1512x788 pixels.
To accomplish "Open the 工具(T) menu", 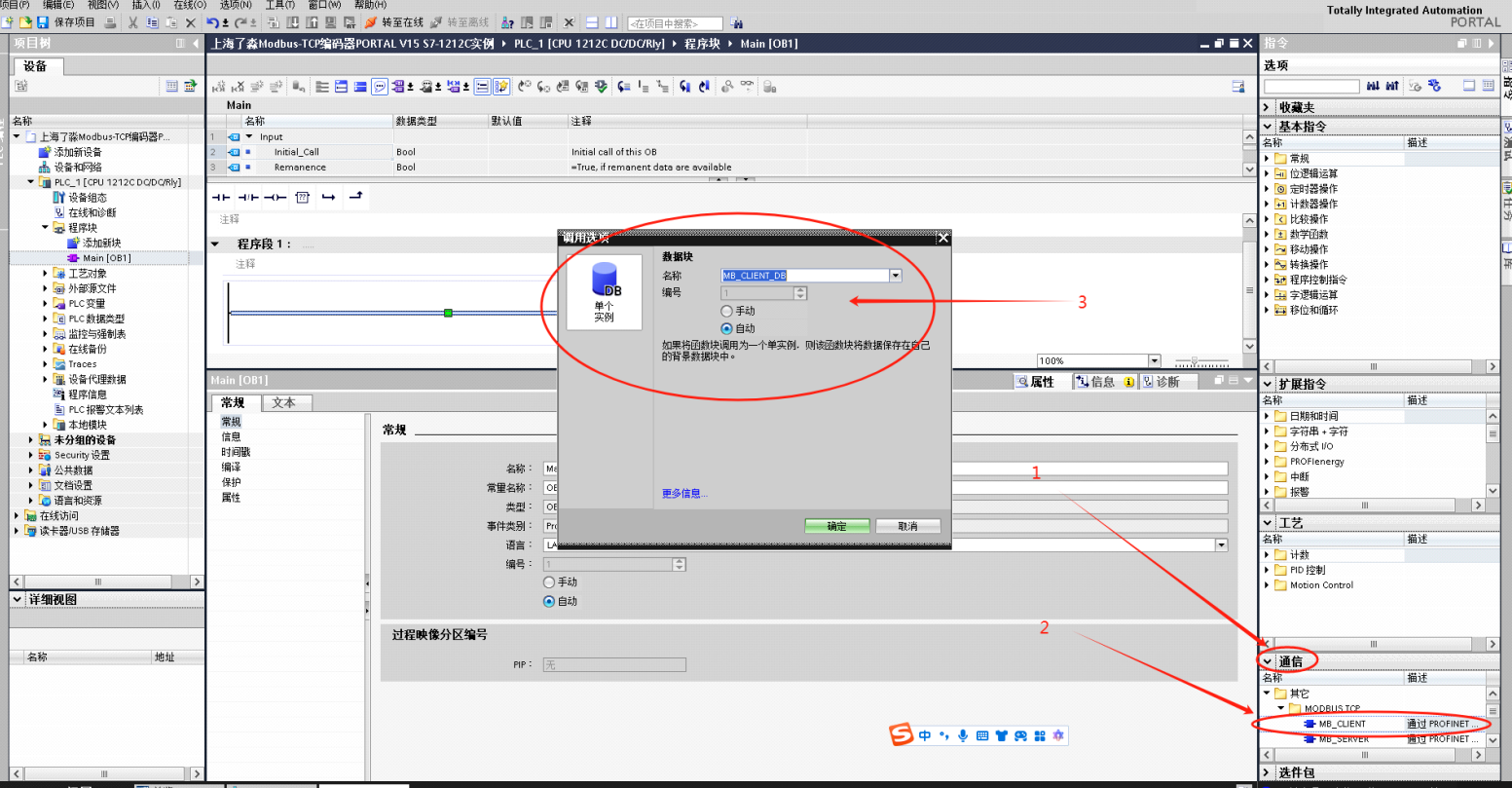I will point(280,5).
